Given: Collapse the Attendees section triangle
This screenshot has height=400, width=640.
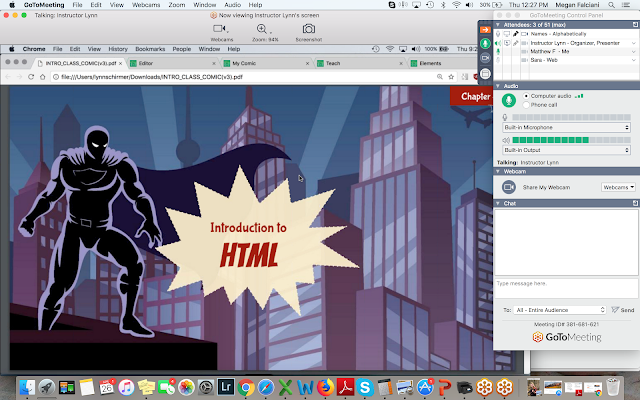Looking at the screenshot, I should pyautogui.click(x=498, y=25).
